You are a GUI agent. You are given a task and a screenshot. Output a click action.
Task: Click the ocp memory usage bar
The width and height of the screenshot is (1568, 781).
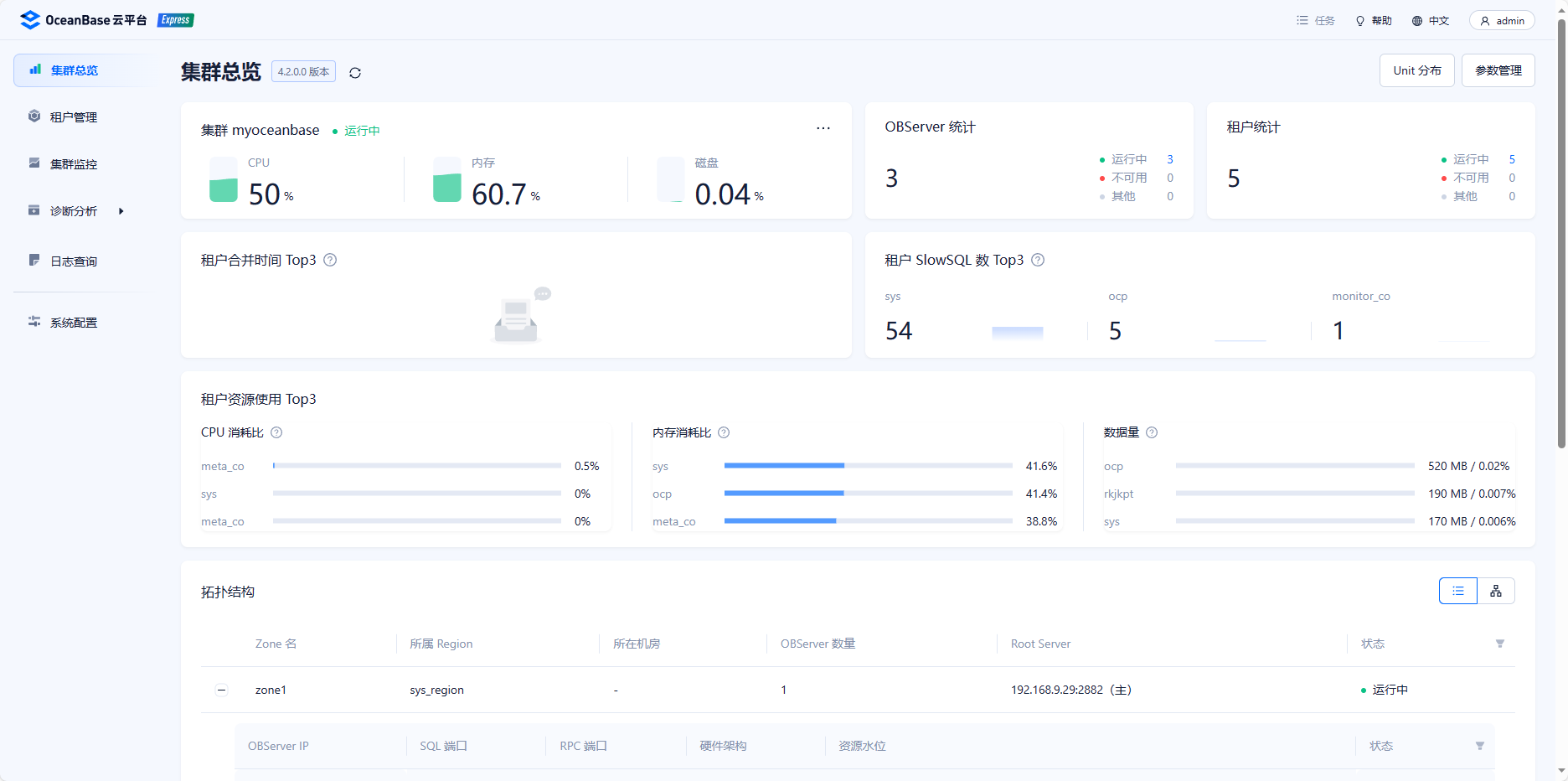[x=869, y=493]
